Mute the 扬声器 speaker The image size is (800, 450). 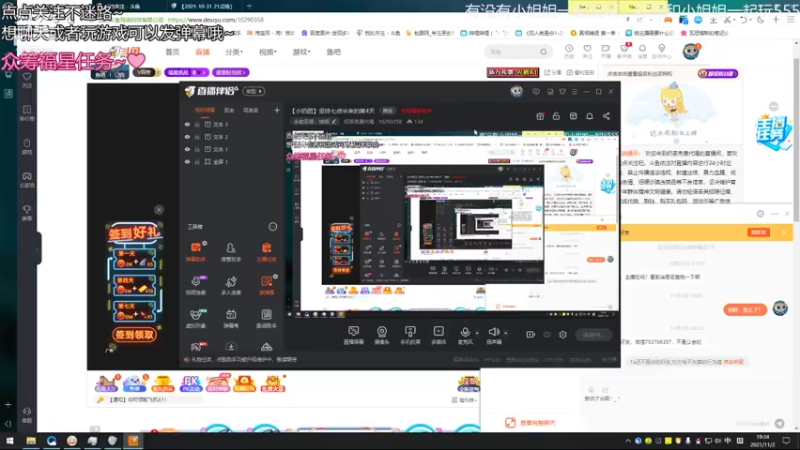(x=493, y=335)
